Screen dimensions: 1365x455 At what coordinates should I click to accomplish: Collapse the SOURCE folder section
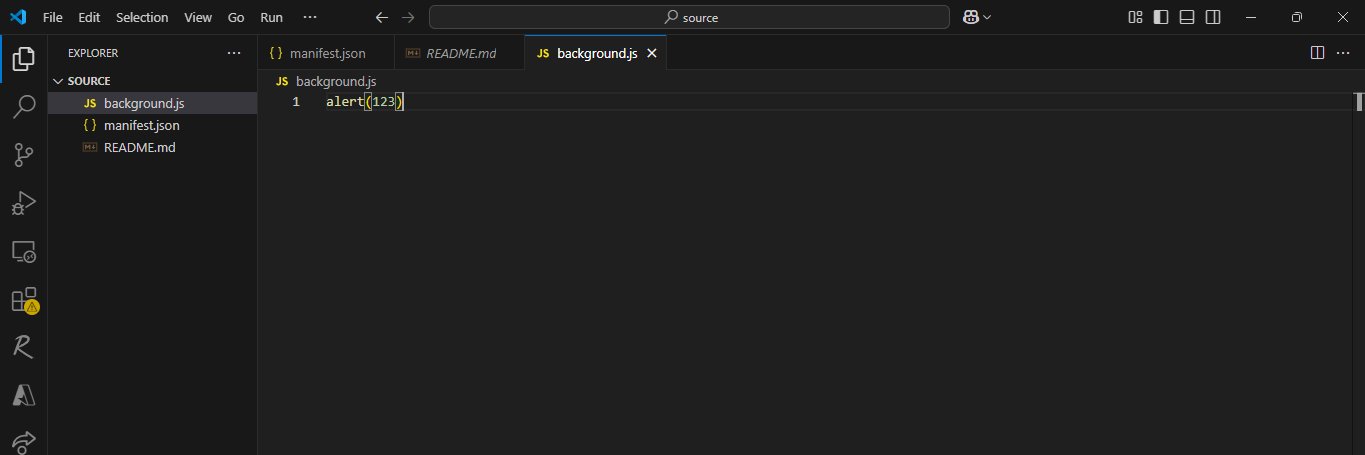point(152,81)
